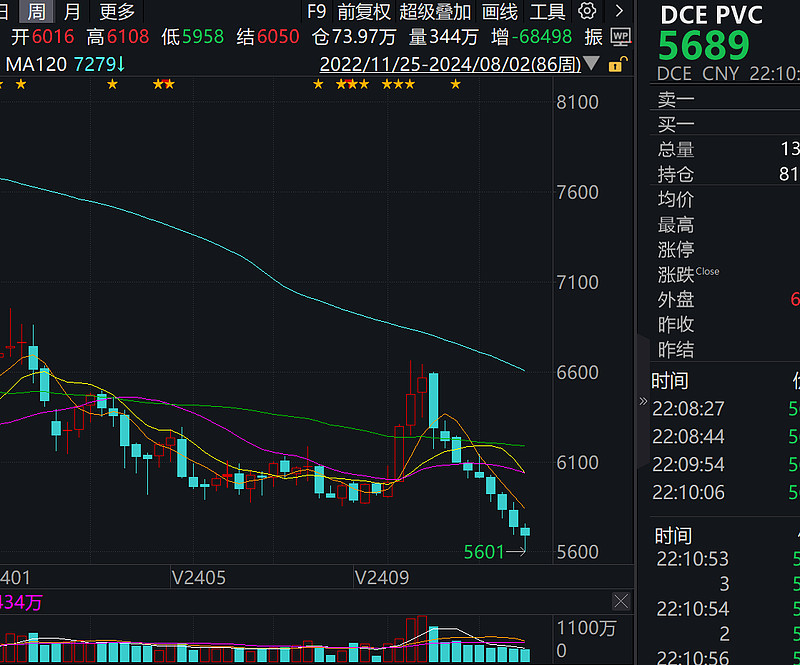Click the 1100万 volume axis label
The image size is (800, 665).
(x=586, y=628)
